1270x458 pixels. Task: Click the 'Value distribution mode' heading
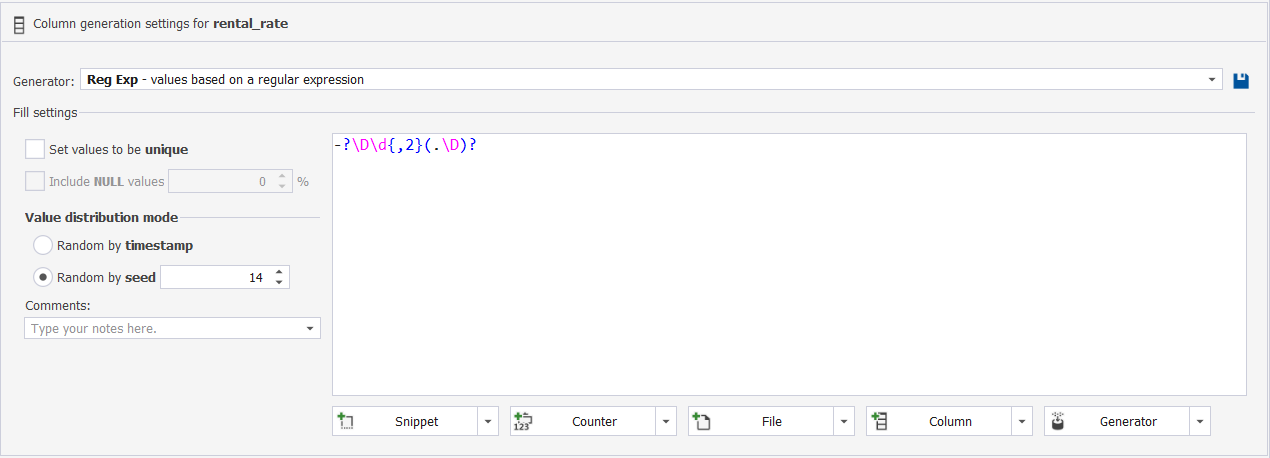coord(102,217)
